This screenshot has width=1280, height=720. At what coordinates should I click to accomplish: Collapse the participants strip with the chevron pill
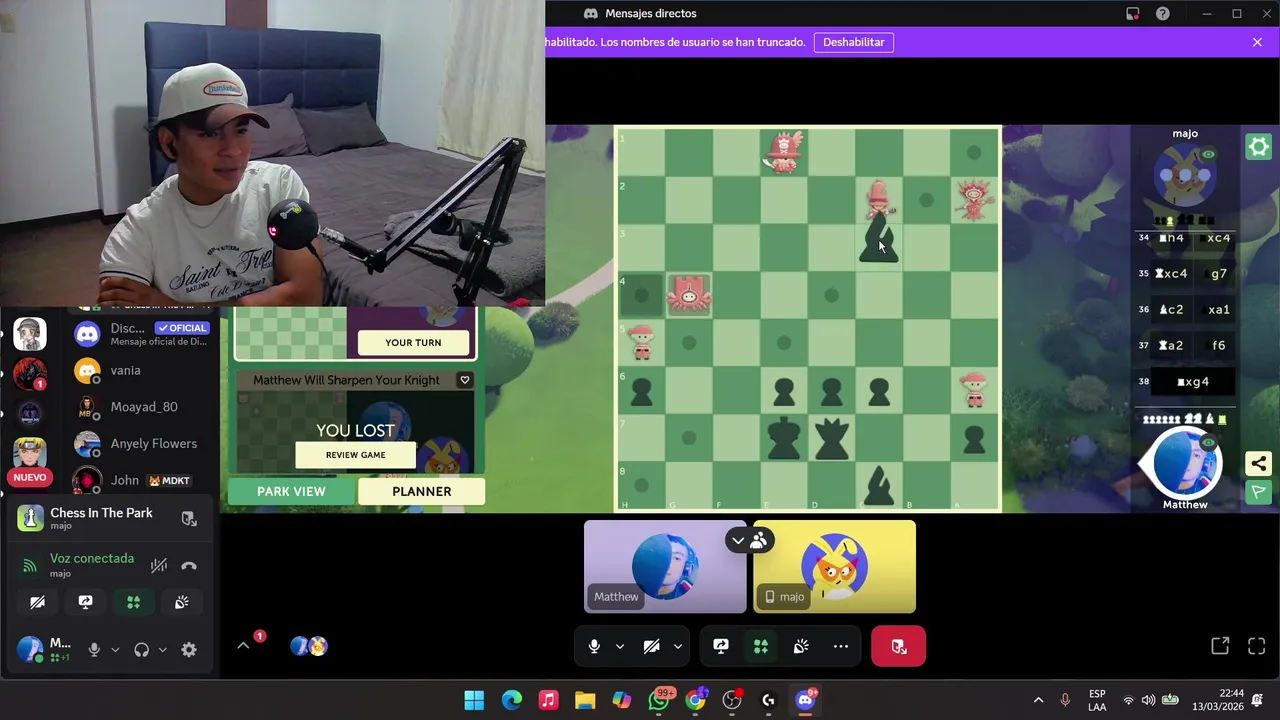pos(749,541)
